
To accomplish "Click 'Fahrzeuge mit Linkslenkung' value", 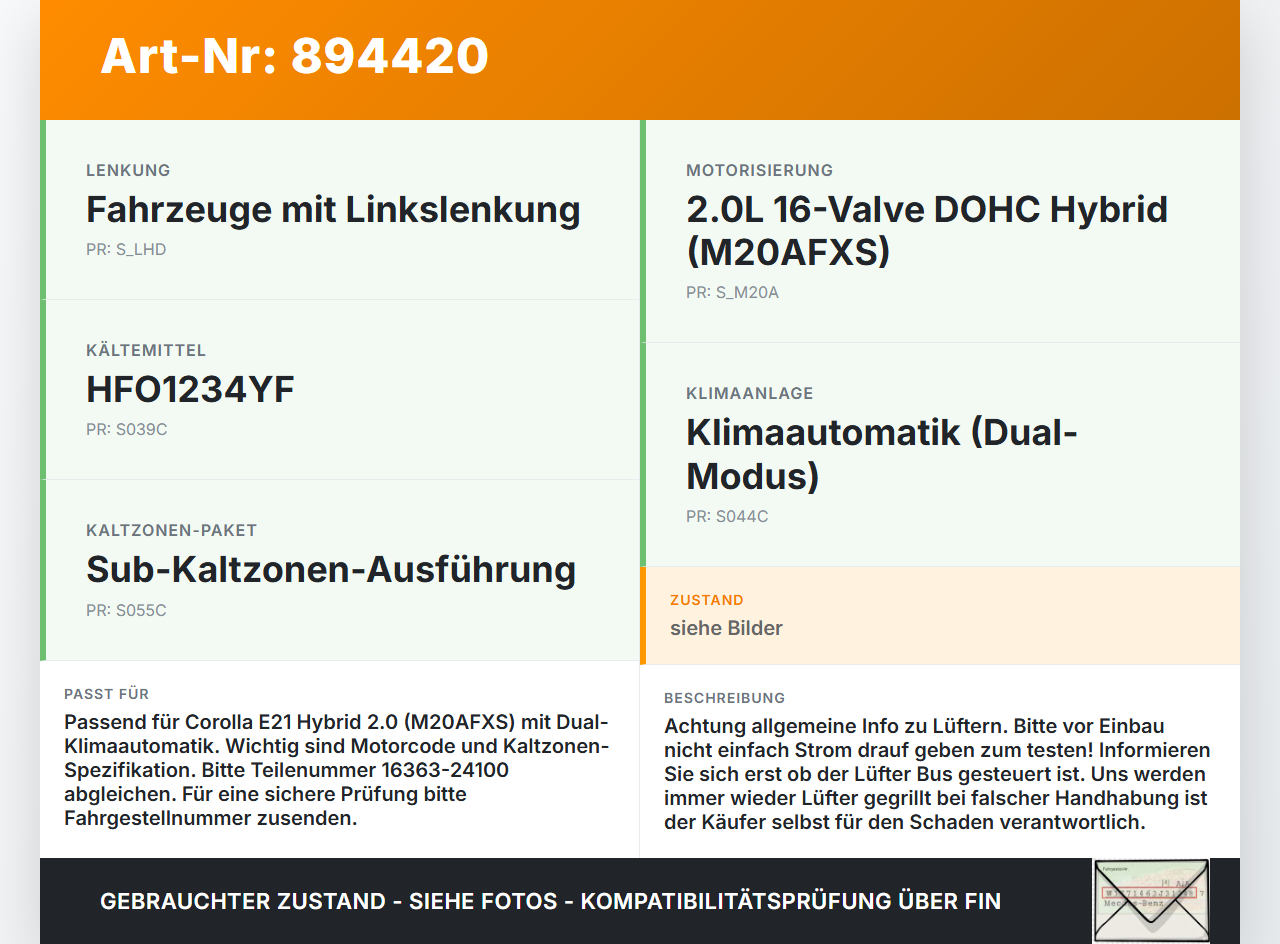I will coord(333,210).
